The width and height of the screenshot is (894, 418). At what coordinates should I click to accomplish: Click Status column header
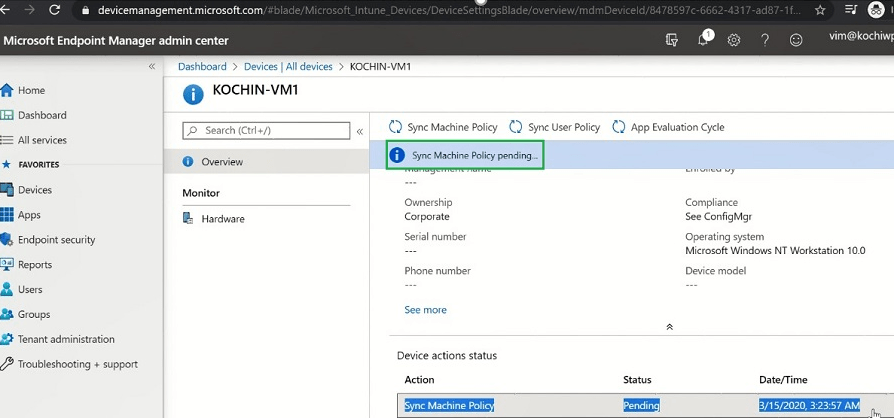pyautogui.click(x=637, y=380)
